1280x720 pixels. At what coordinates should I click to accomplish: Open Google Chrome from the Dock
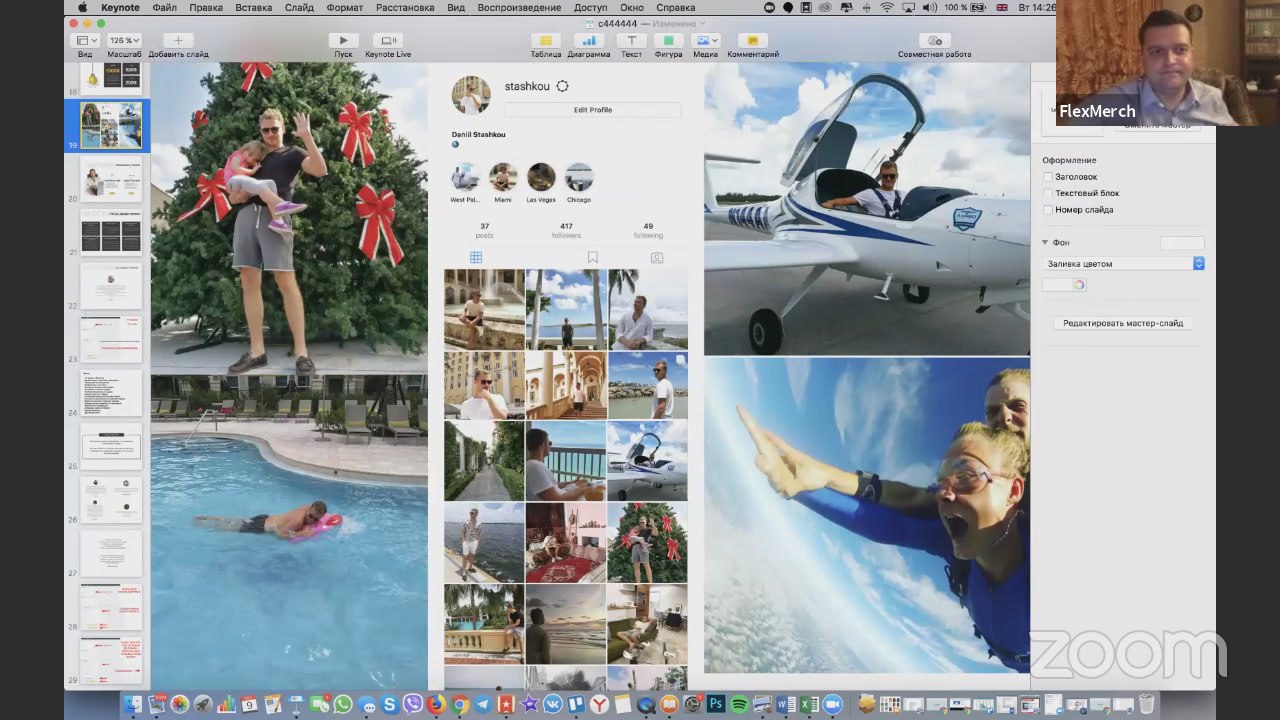pyautogui.click(x=460, y=704)
